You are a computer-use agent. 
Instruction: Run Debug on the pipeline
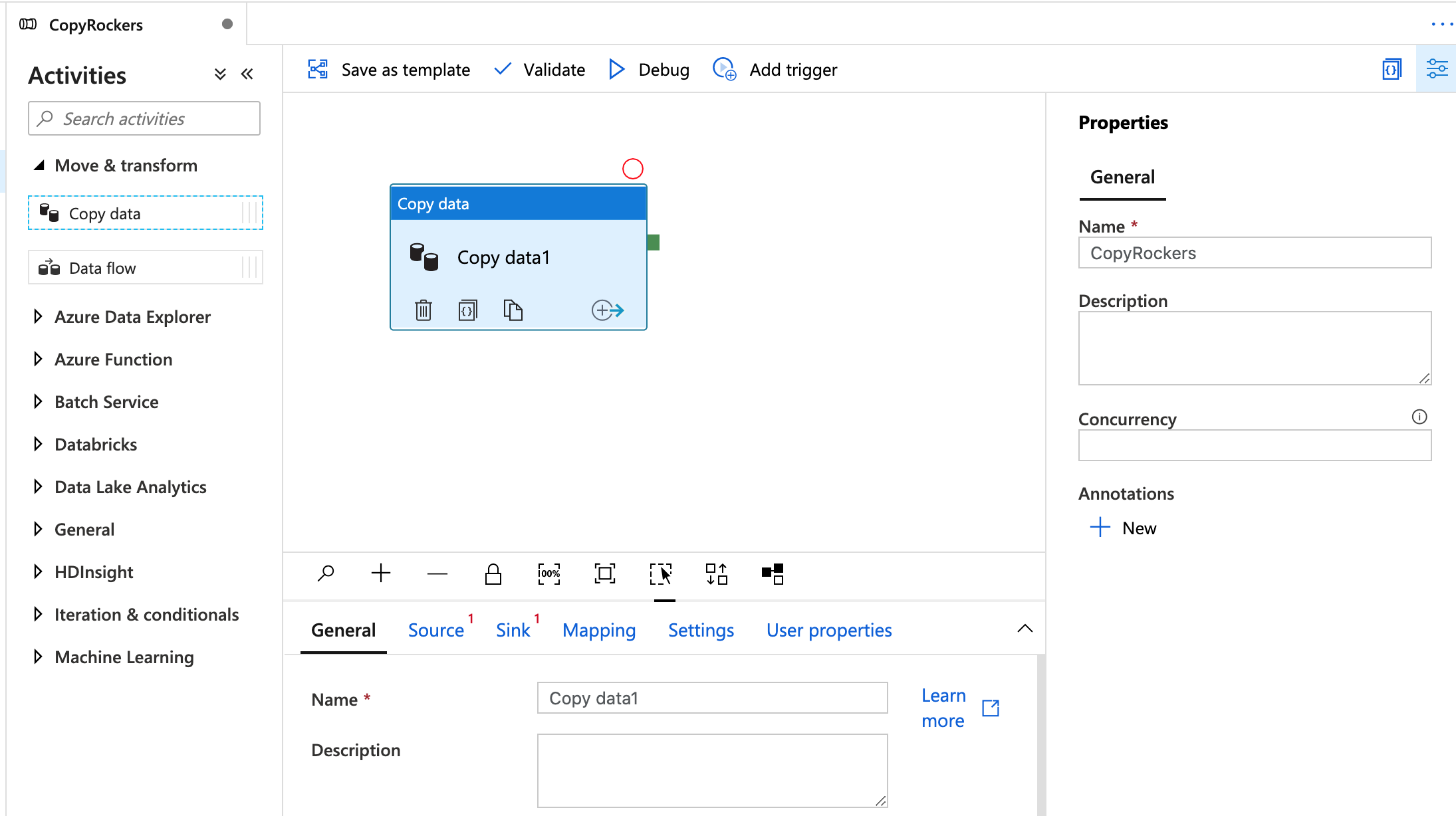click(649, 69)
